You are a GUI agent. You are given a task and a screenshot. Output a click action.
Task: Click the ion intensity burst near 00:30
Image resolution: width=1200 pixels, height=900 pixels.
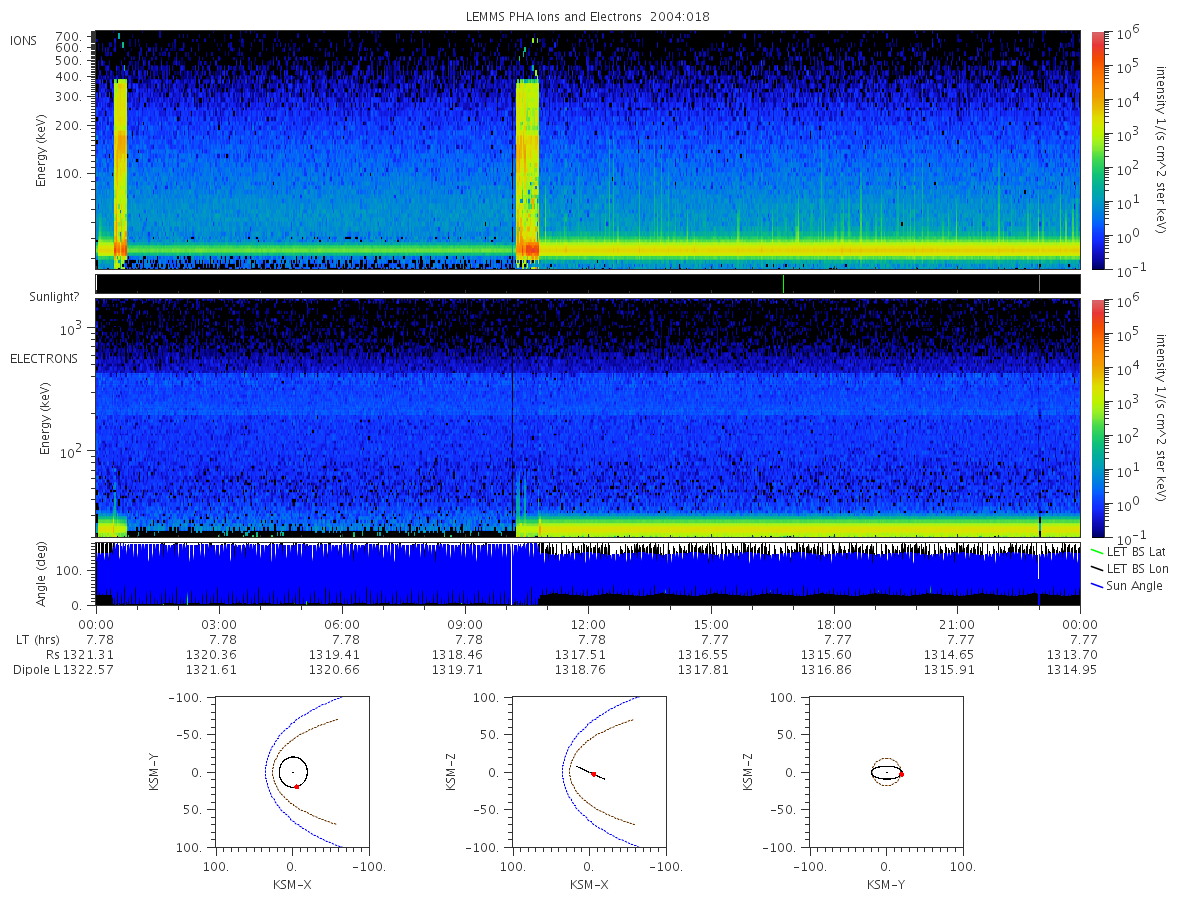click(120, 174)
